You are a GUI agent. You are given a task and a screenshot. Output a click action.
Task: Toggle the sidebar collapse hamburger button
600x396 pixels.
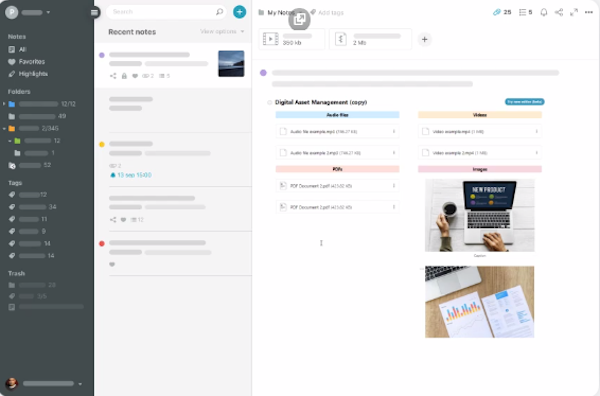coord(95,13)
